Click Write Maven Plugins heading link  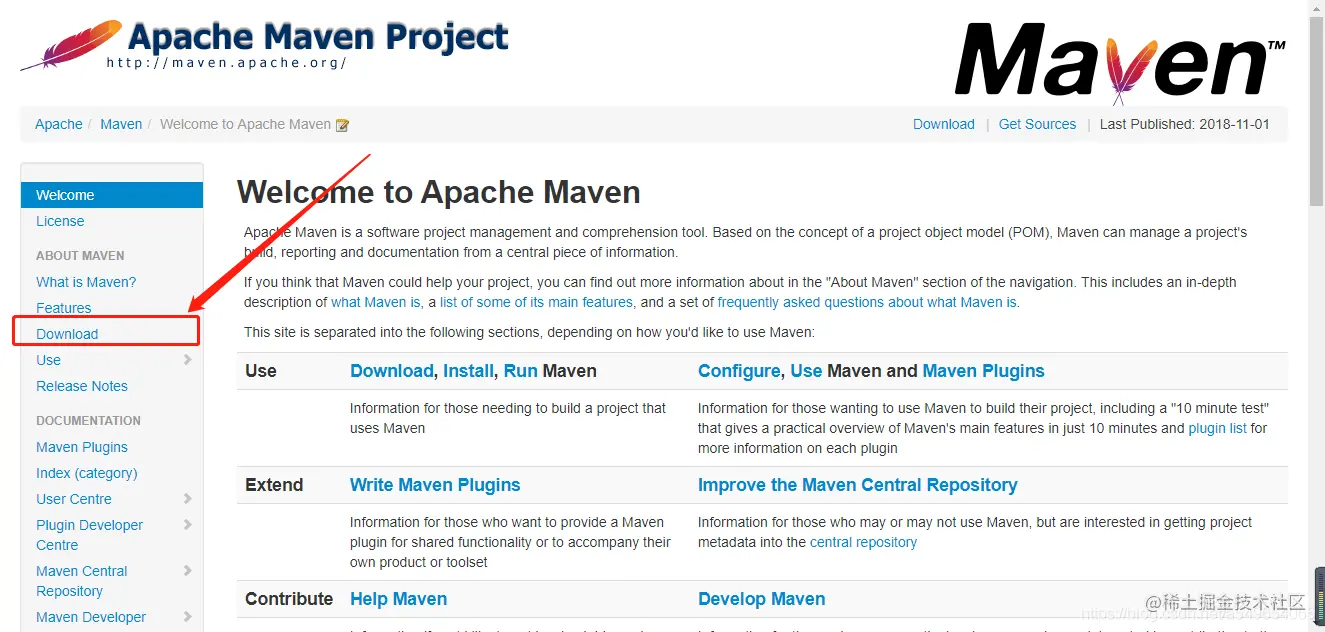tap(435, 485)
